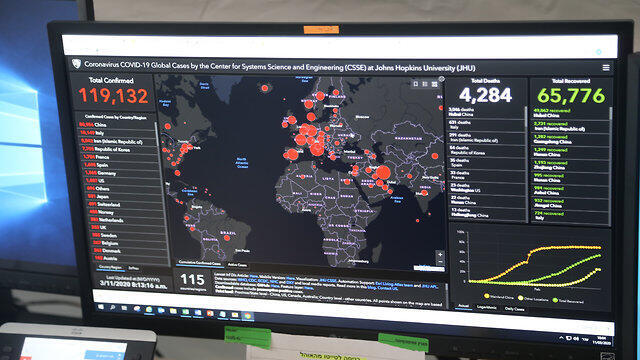Zoom out the map with minus button

[440, 261]
